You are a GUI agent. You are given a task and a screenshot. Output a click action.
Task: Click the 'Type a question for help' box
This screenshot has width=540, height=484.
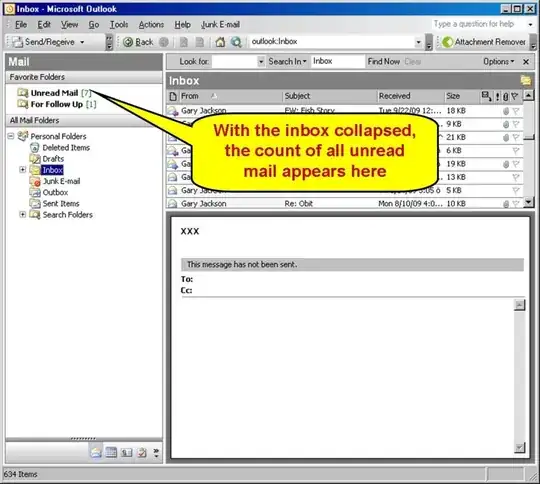(x=479, y=24)
